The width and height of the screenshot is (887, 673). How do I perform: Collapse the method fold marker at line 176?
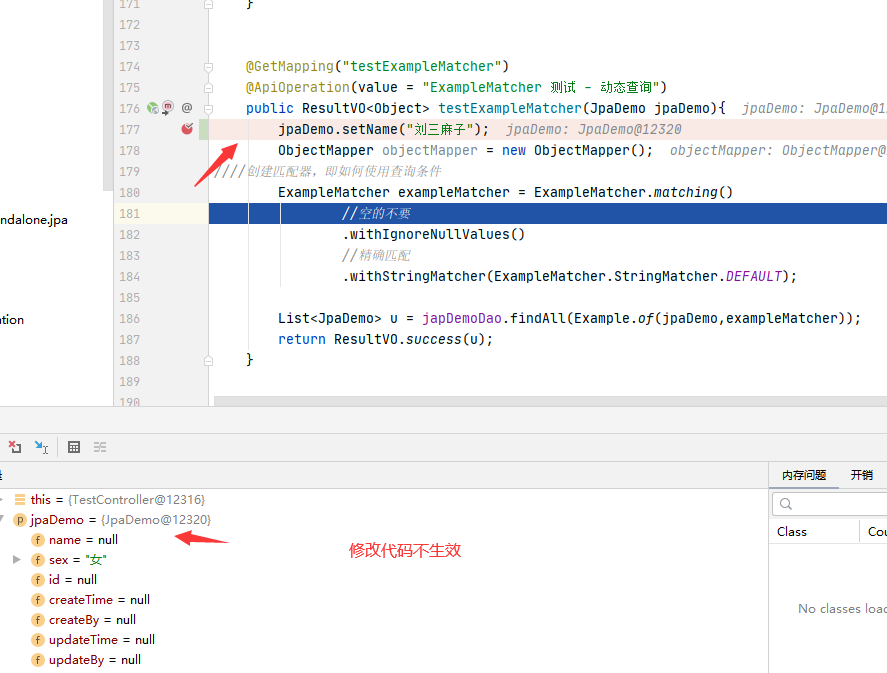point(208,109)
